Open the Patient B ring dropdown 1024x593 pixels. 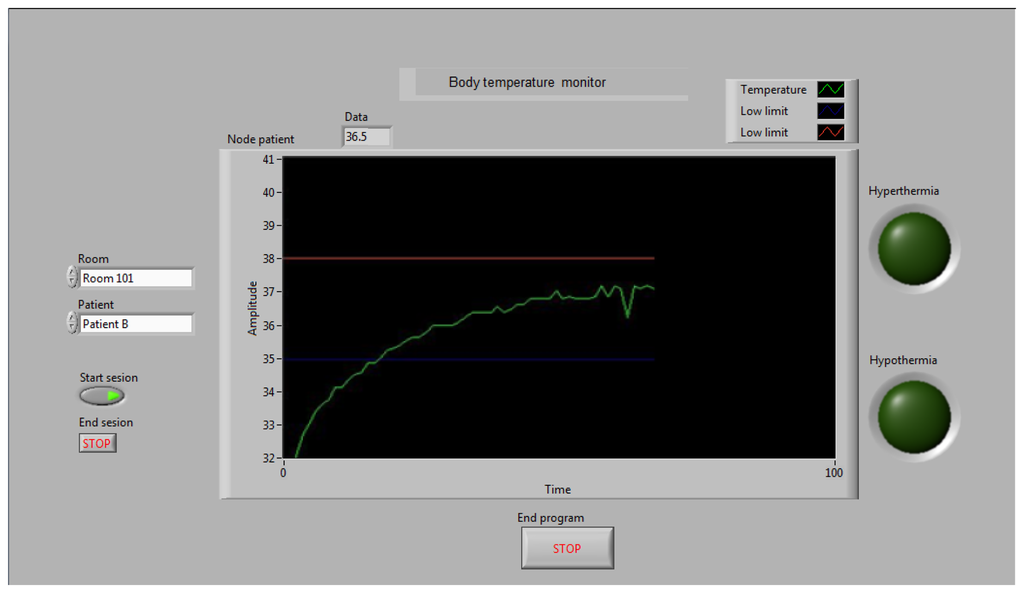coord(136,324)
